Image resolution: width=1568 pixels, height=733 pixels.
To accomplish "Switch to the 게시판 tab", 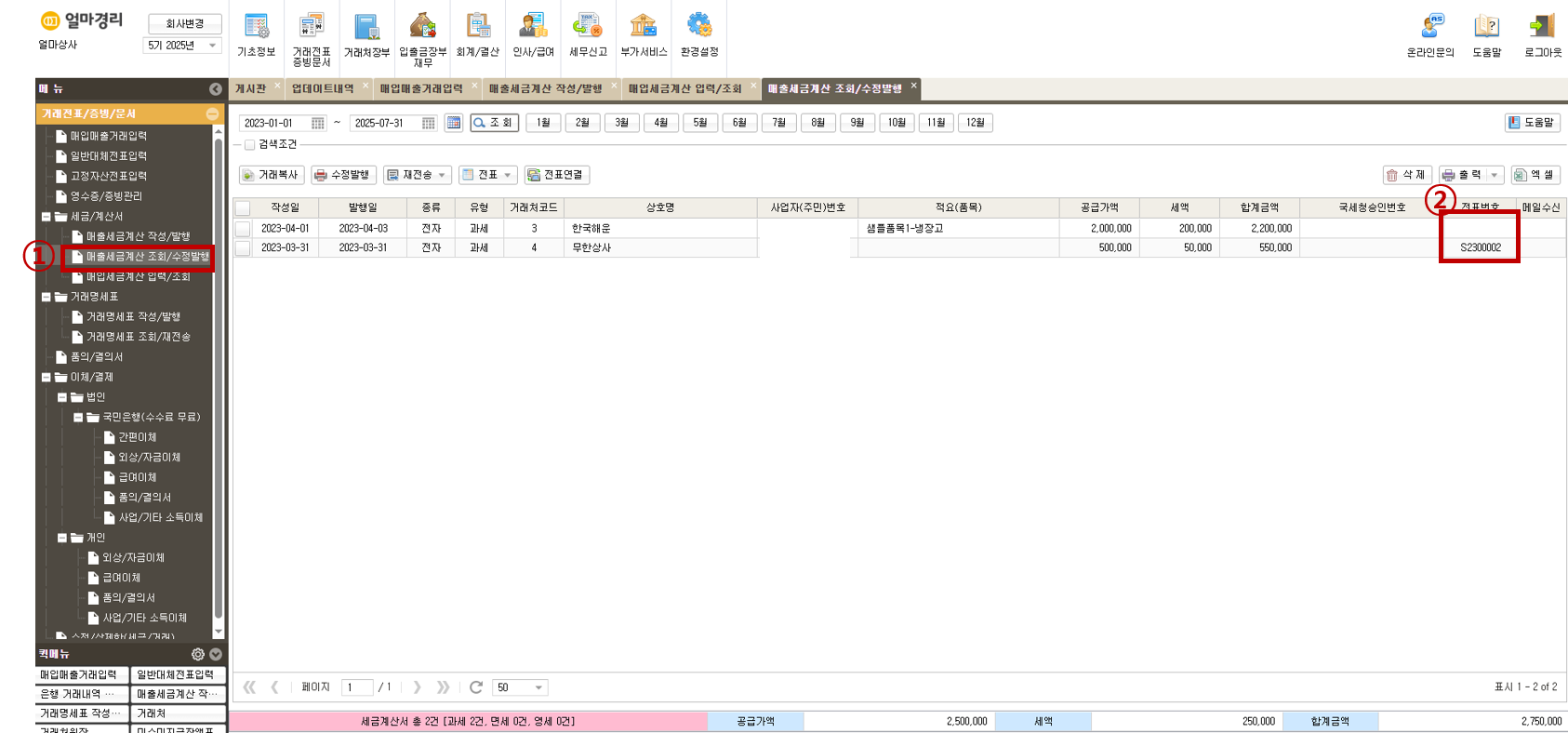I will tap(250, 89).
